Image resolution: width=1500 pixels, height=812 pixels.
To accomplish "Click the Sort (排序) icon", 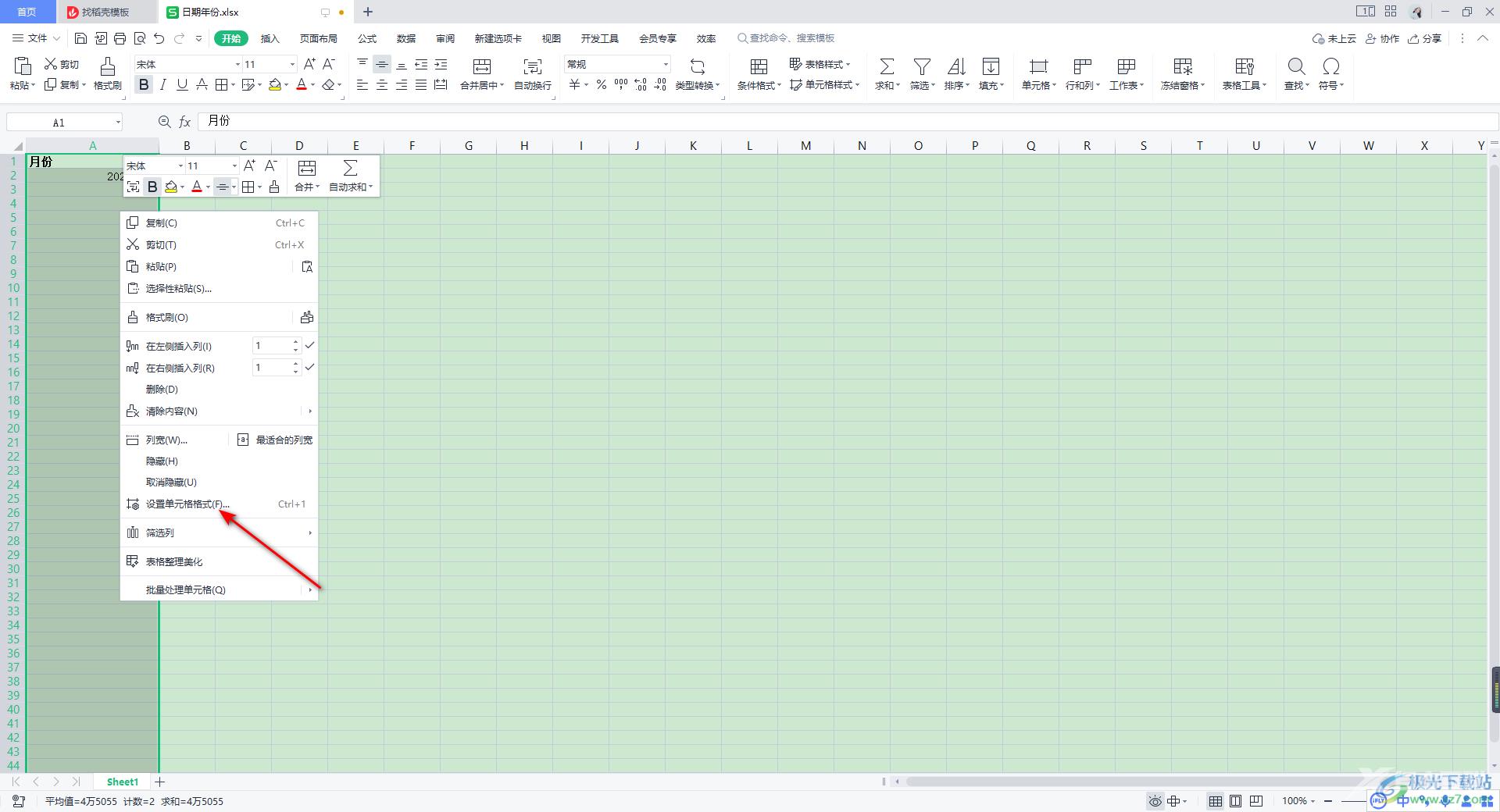I will [x=956, y=66].
